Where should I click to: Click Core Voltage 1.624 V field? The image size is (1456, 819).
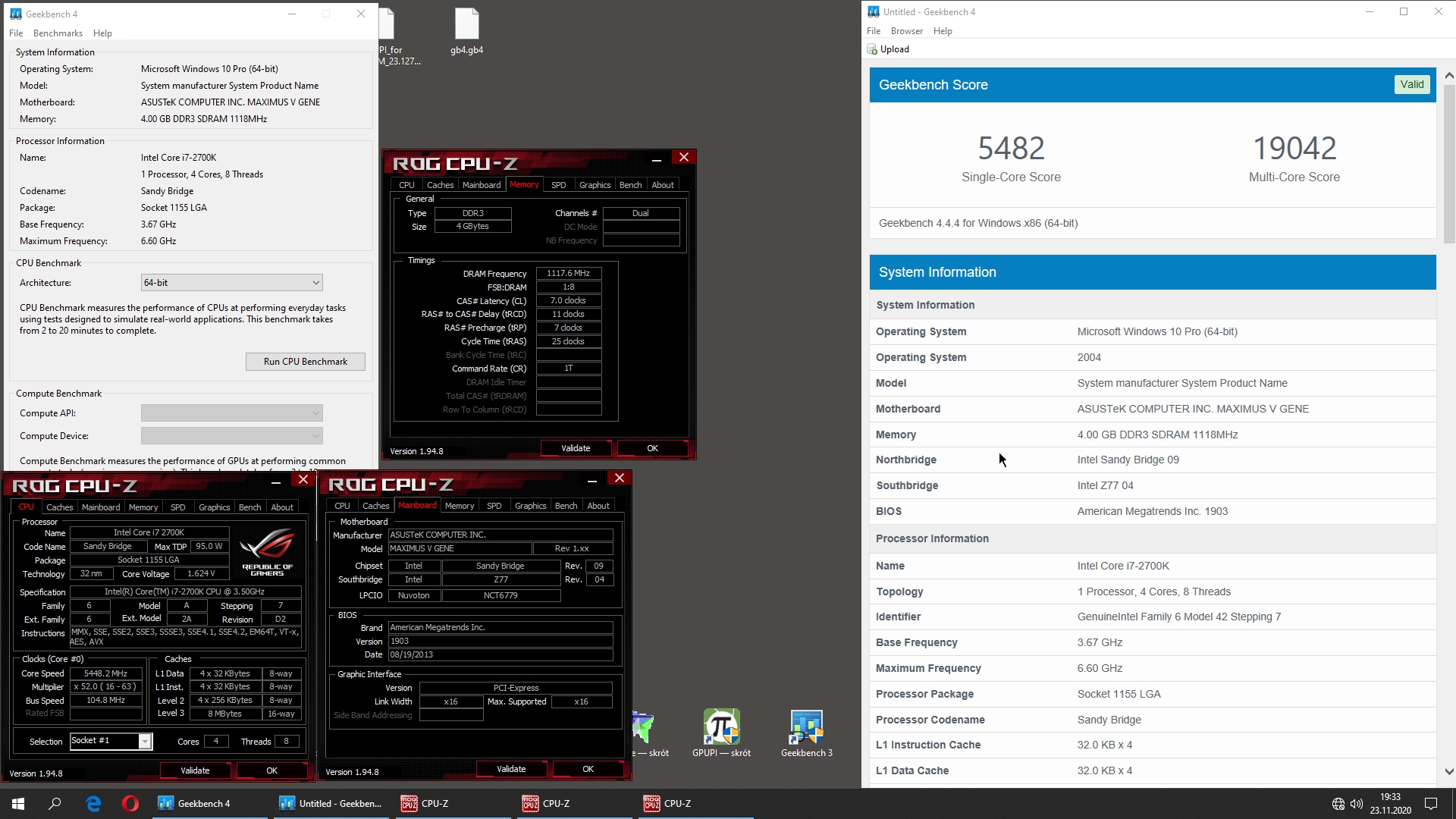[201, 574]
